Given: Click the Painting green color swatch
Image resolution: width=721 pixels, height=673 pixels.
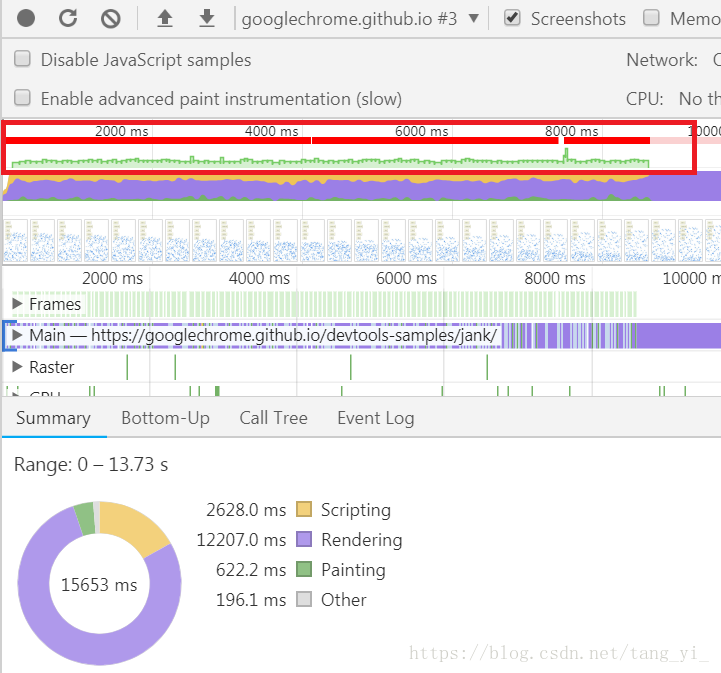Looking at the screenshot, I should 304,569.
